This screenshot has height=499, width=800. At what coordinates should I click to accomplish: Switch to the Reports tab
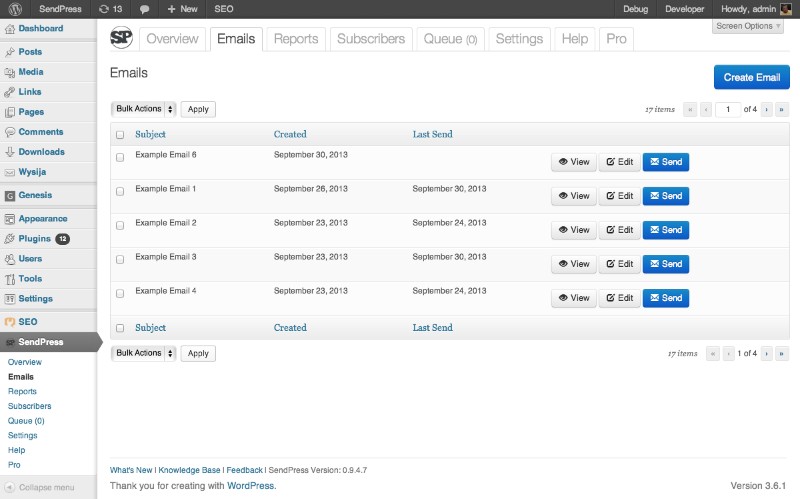pyautogui.click(x=296, y=39)
